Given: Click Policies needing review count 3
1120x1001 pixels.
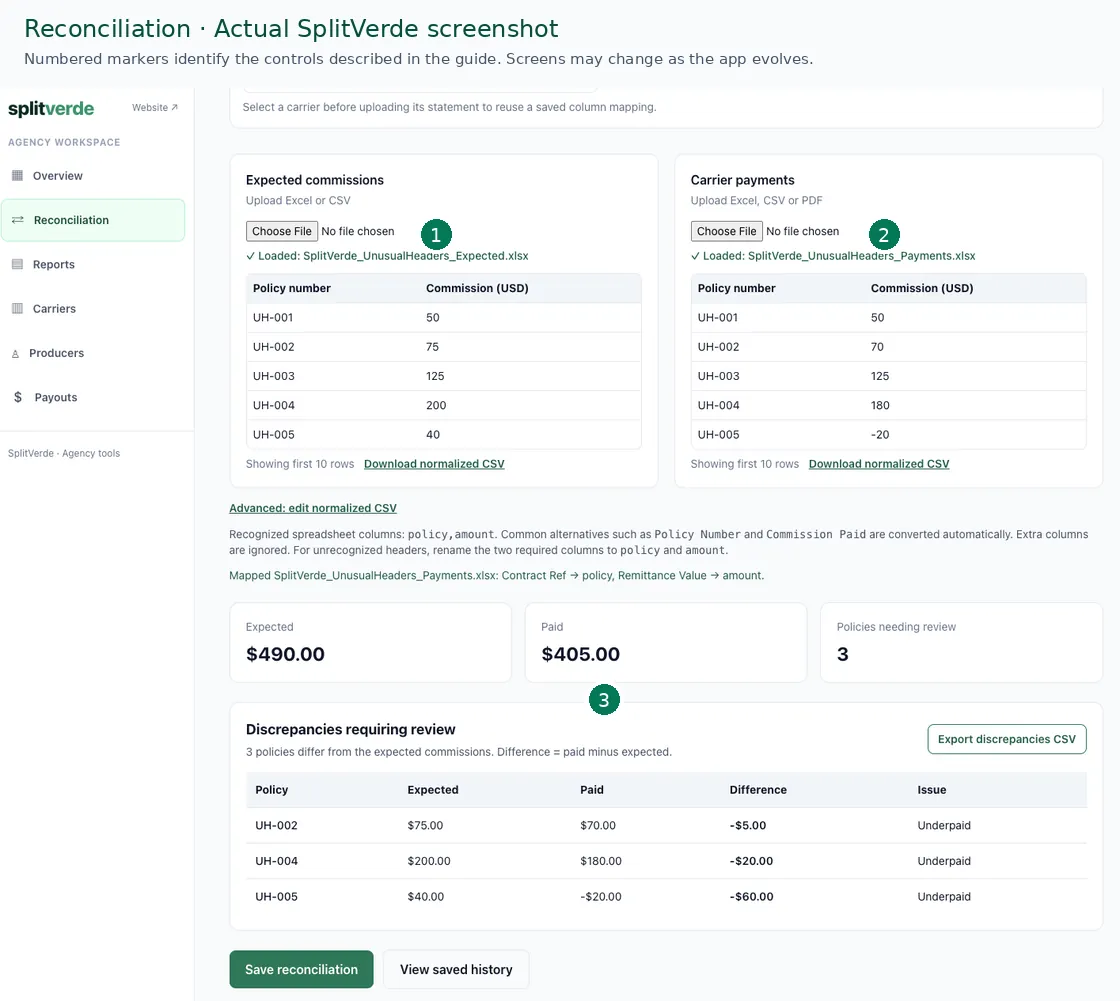Looking at the screenshot, I should point(843,654).
